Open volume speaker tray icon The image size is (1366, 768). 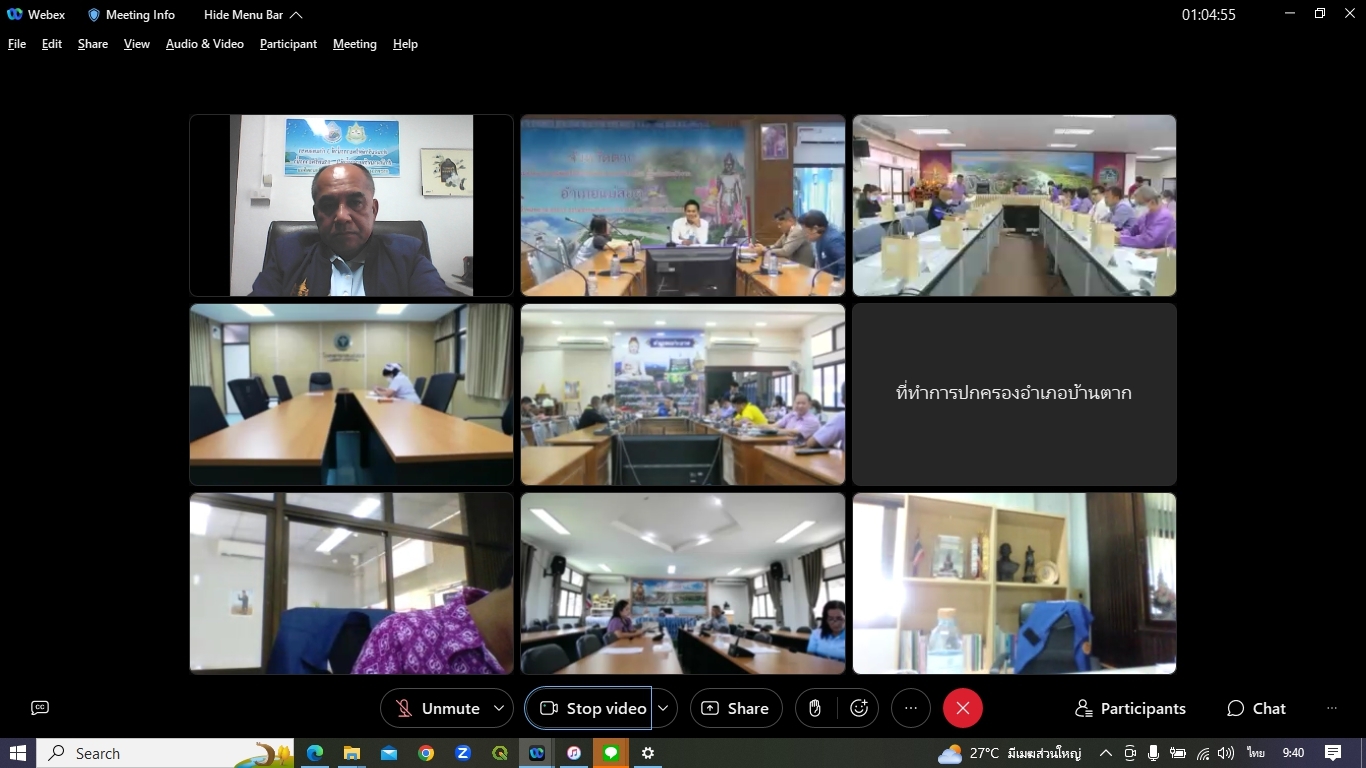click(x=1226, y=753)
